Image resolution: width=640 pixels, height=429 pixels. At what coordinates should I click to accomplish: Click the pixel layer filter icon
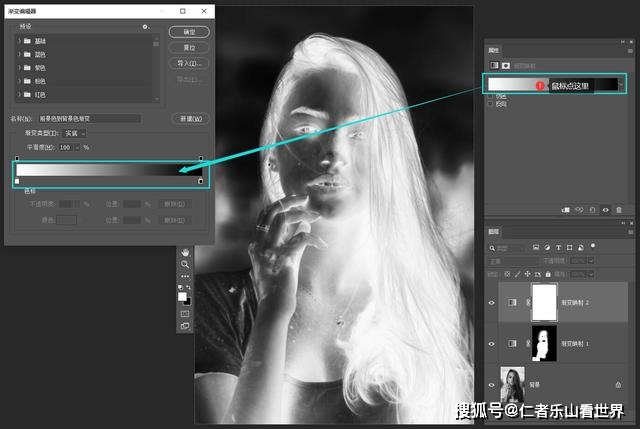coord(536,247)
